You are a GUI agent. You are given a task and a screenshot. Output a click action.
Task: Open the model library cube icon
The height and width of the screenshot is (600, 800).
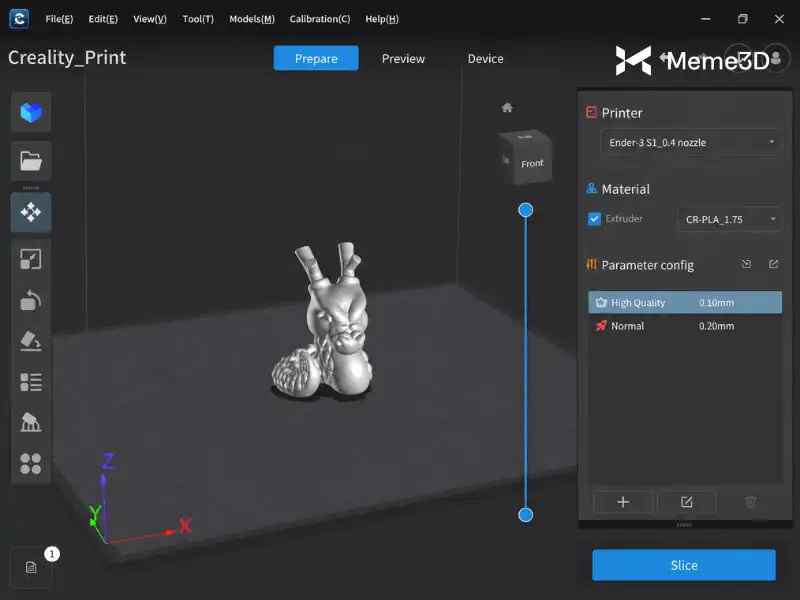31,112
